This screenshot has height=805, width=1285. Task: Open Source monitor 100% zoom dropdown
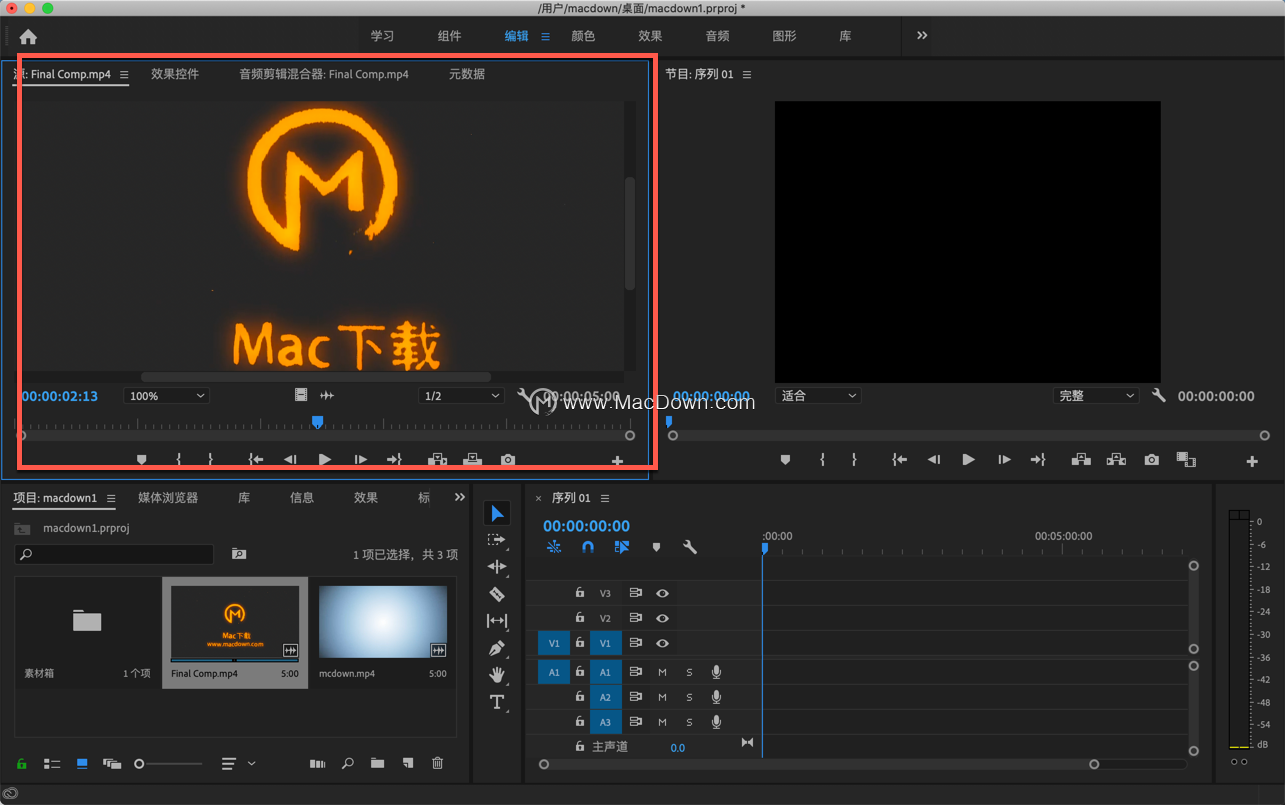point(166,396)
